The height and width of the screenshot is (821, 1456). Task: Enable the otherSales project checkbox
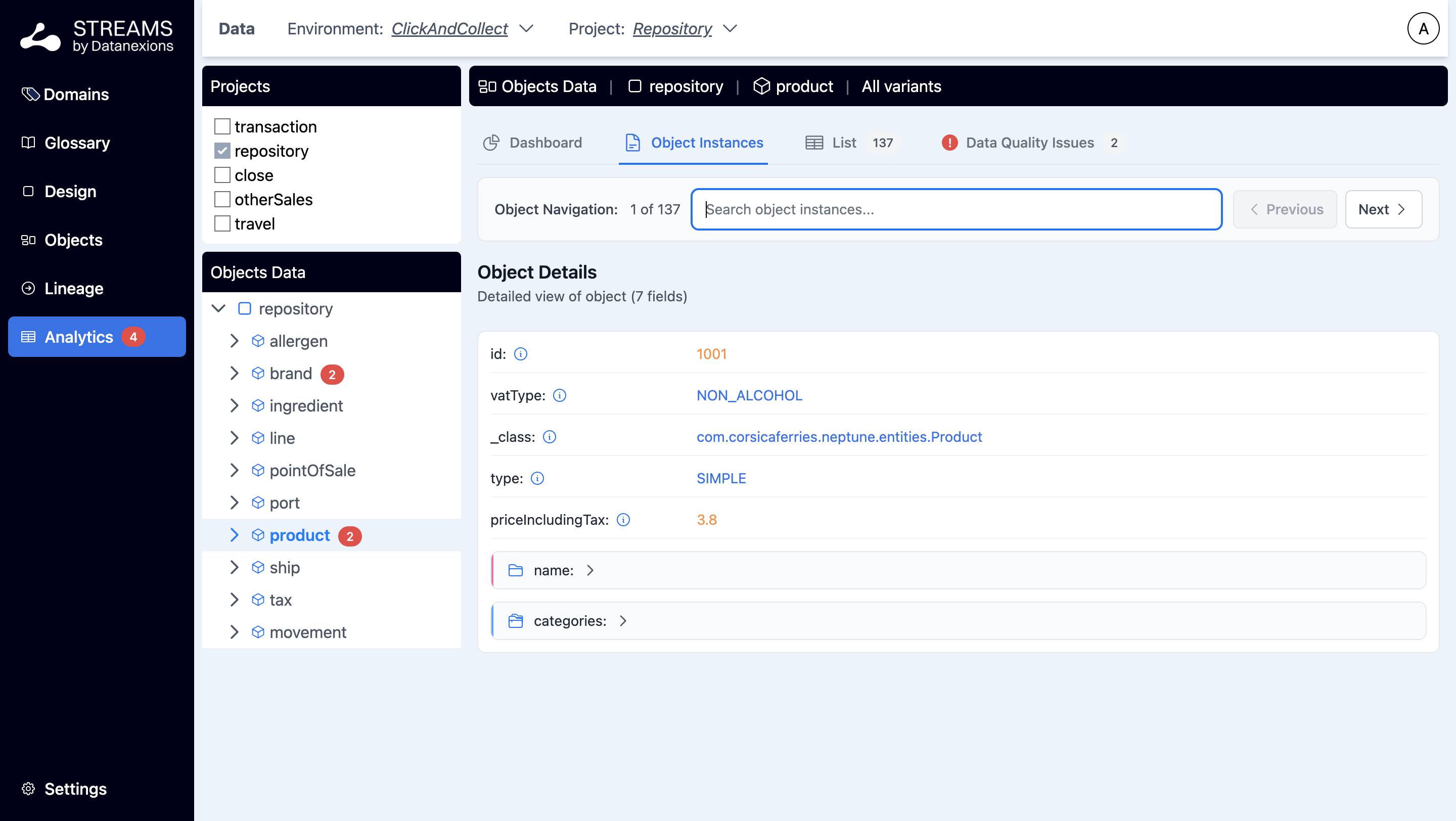222,200
